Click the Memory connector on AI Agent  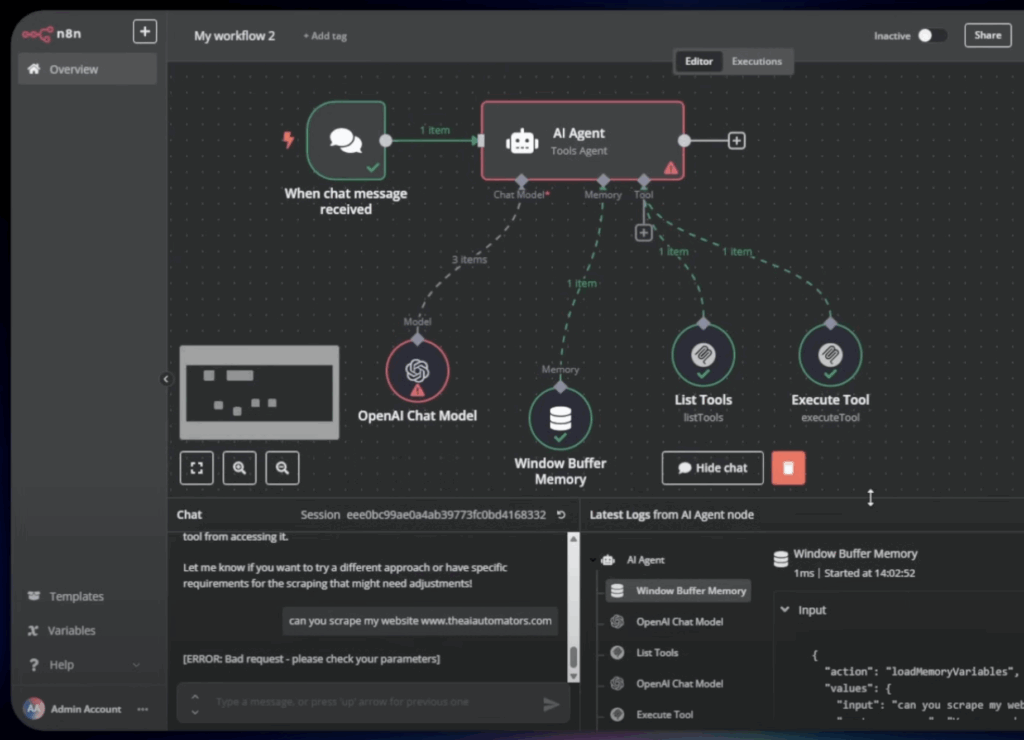[x=603, y=180]
